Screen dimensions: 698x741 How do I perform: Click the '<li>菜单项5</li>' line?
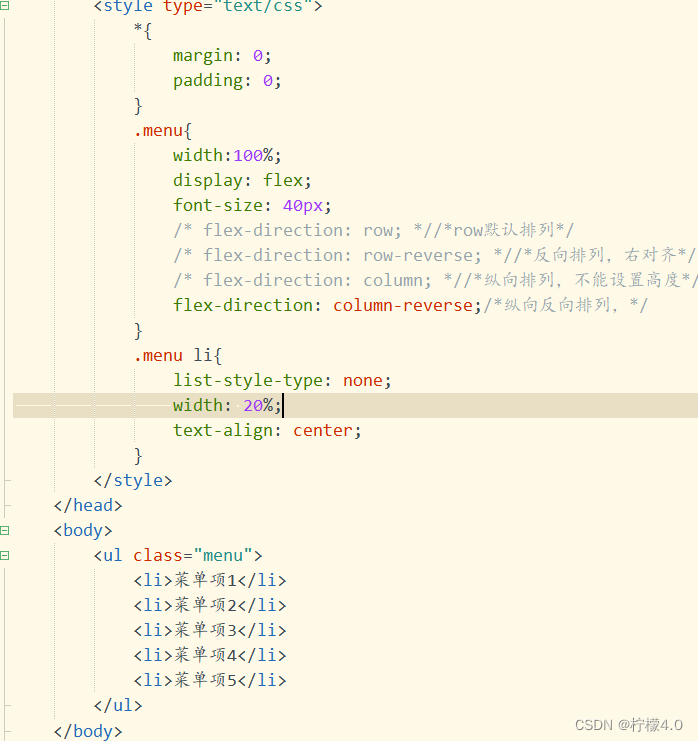tap(210, 681)
